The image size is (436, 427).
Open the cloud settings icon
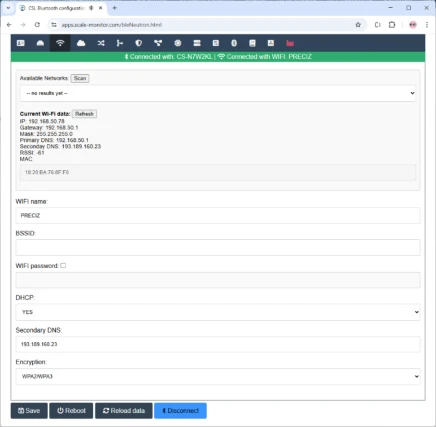pyautogui.click(x=81, y=43)
